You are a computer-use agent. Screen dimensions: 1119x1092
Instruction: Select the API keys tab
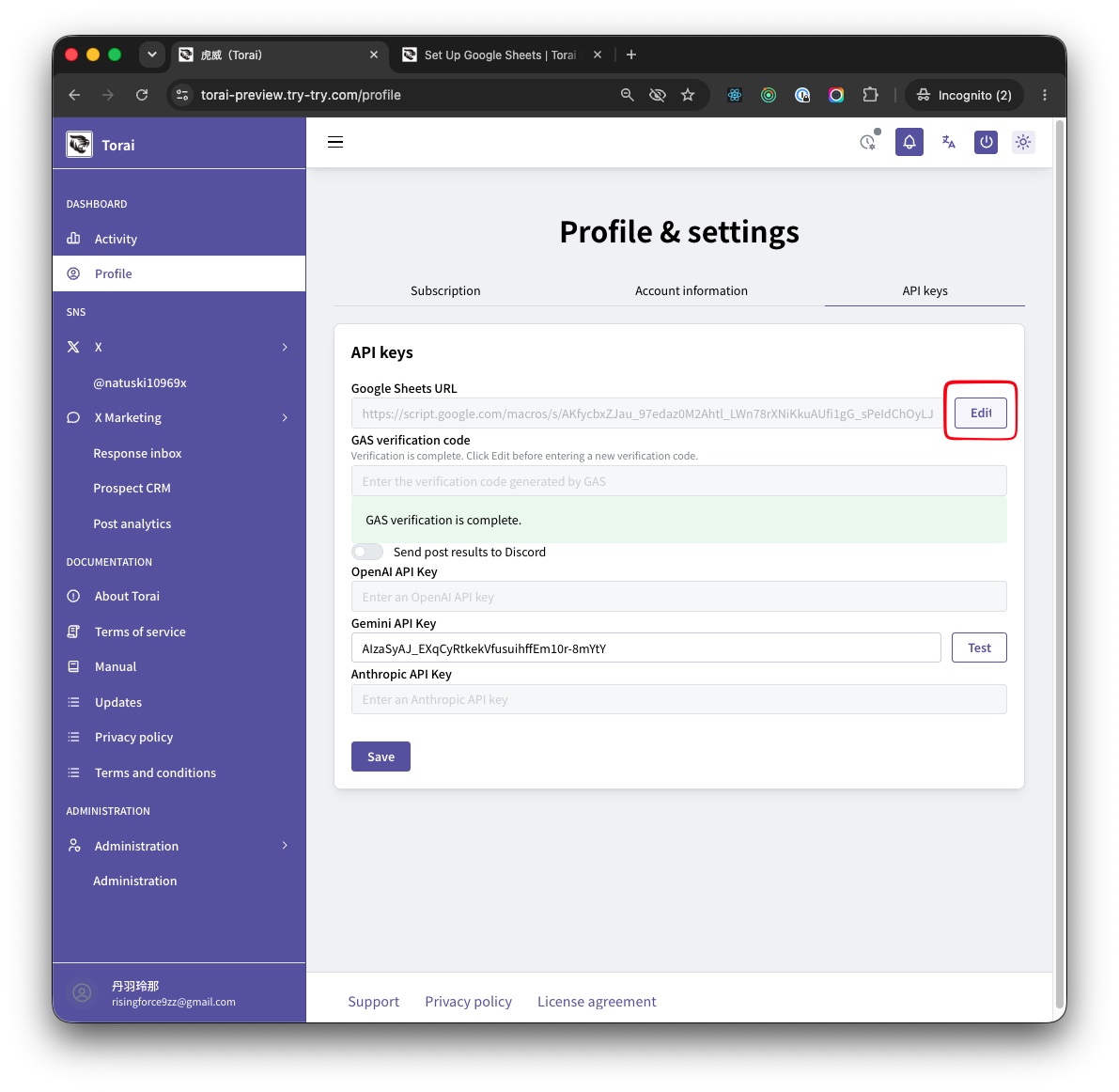coord(925,290)
